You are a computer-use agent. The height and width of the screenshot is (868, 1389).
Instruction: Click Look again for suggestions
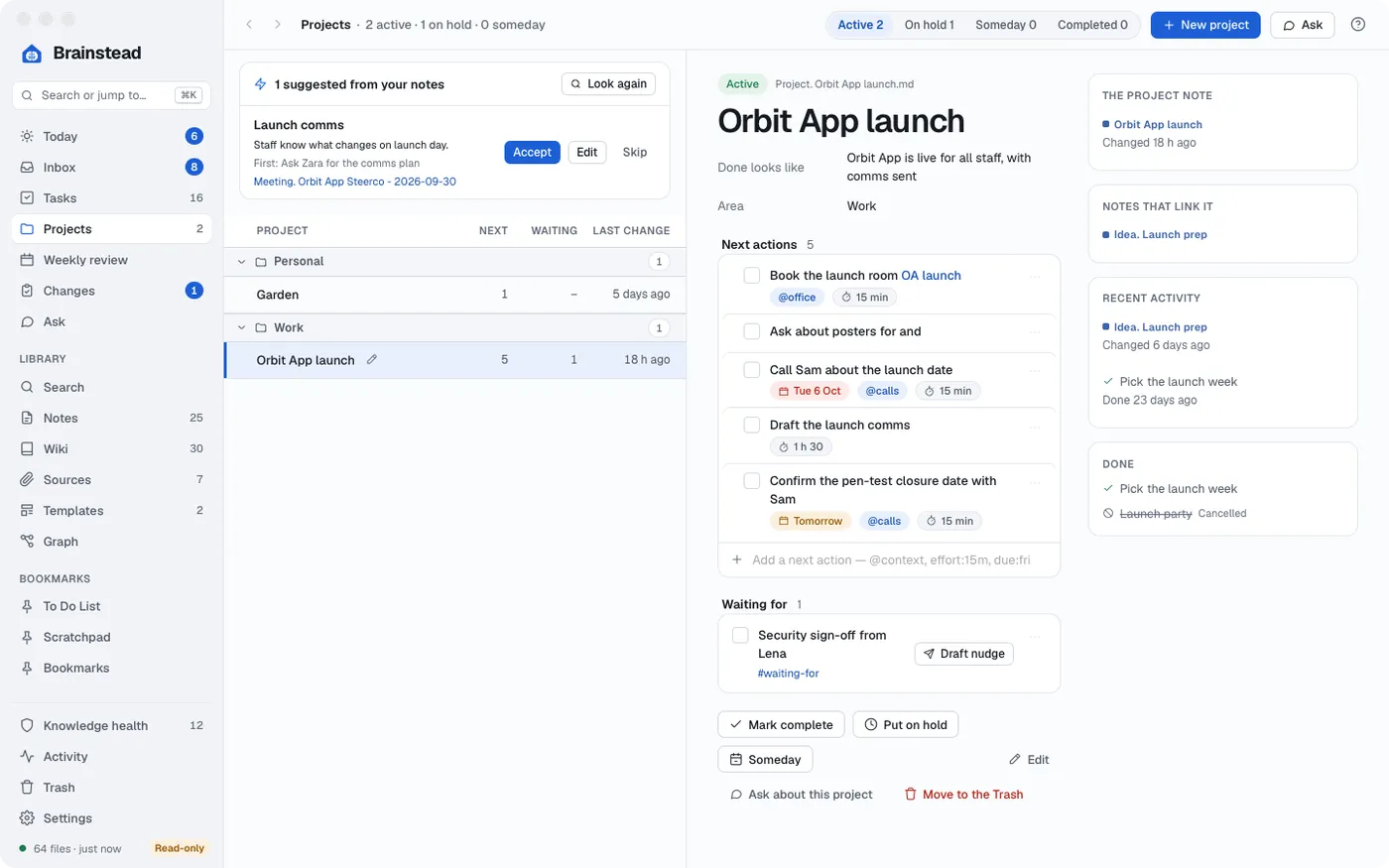pyautogui.click(x=608, y=84)
